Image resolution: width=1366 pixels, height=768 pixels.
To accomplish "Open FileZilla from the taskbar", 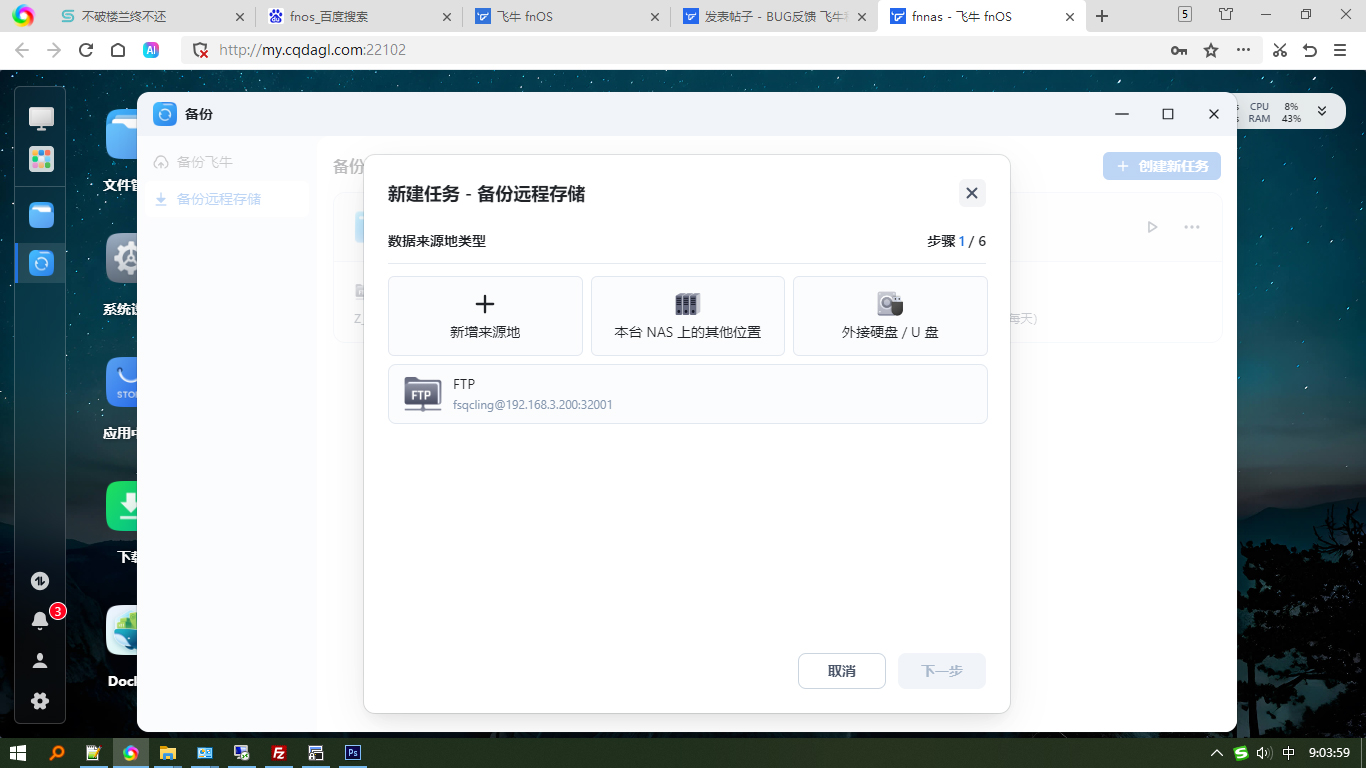I will coord(279,752).
